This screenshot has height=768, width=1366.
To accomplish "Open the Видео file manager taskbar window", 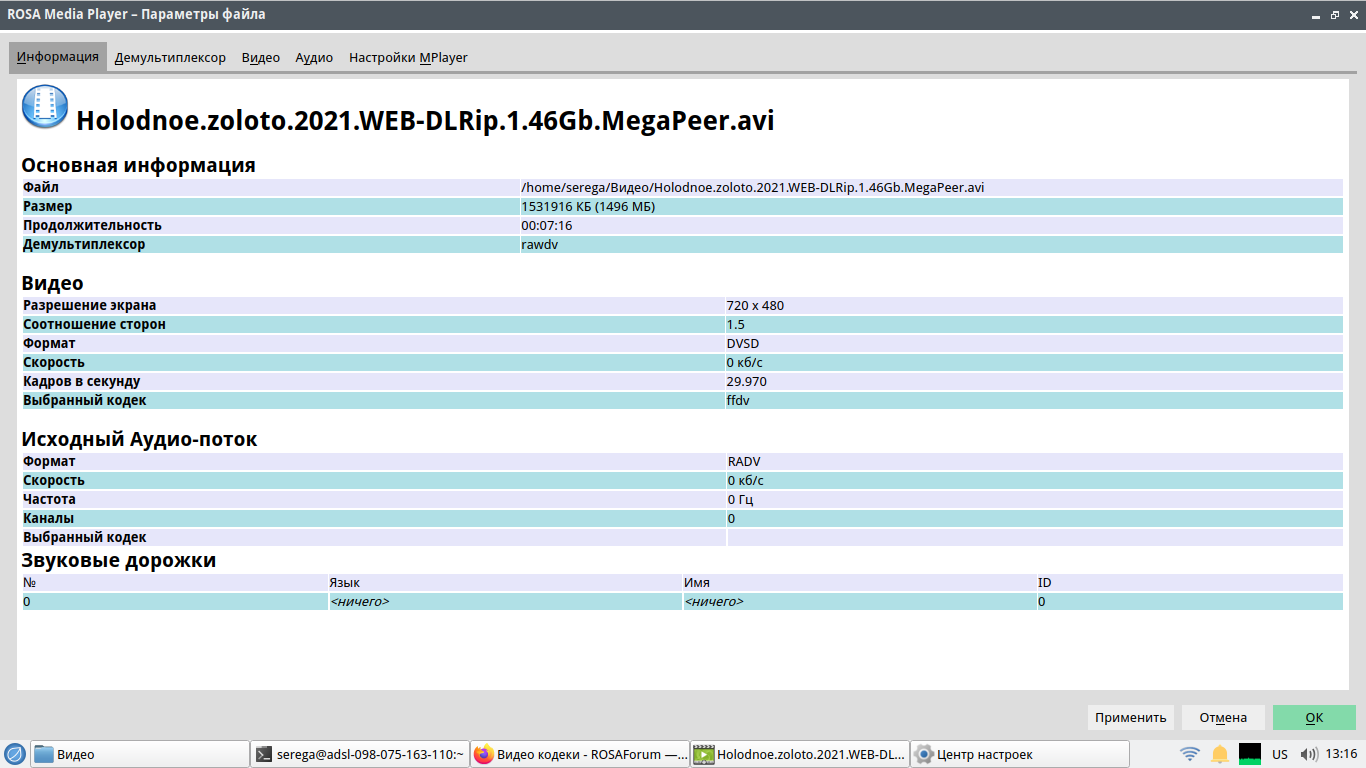I will click(x=139, y=754).
